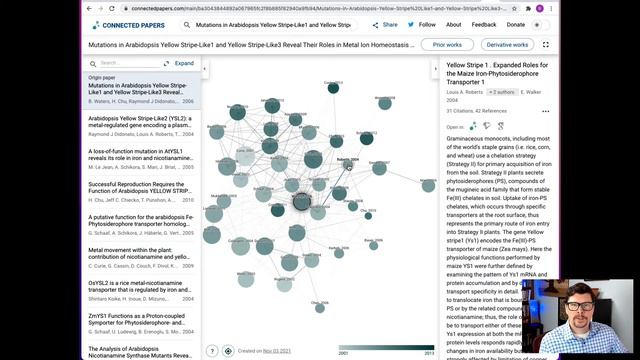The height and width of the screenshot is (360, 640).
Task: Click author E. Walker
Action: click(531, 92)
